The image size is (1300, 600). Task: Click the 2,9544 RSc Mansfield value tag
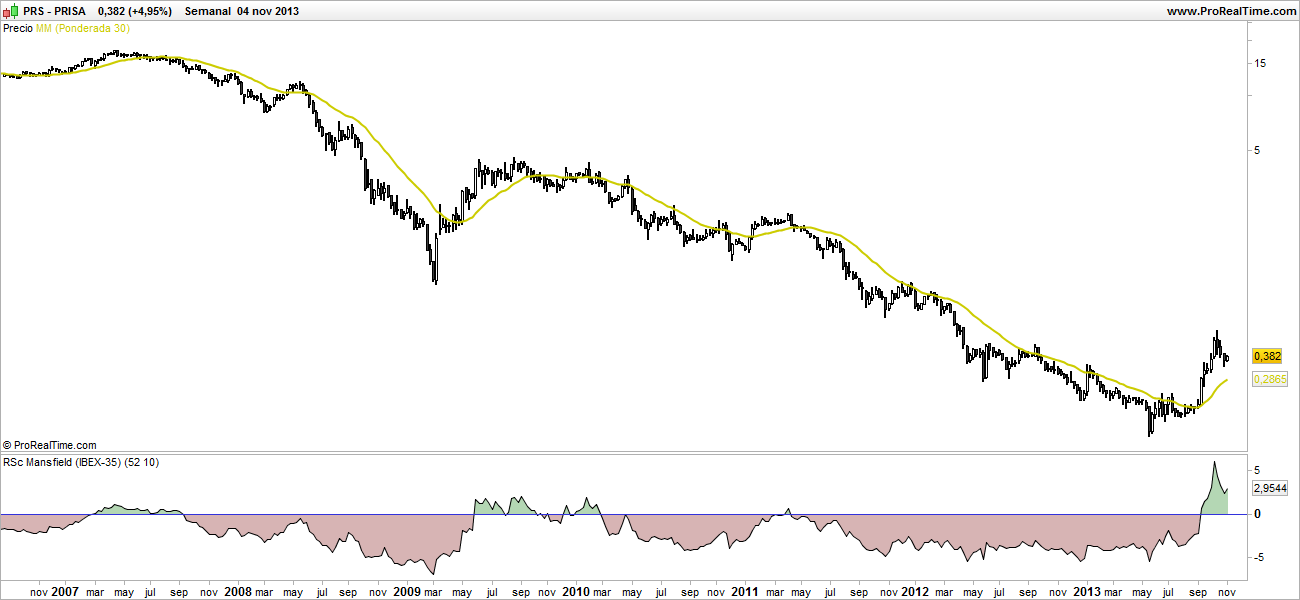pos(1270,488)
